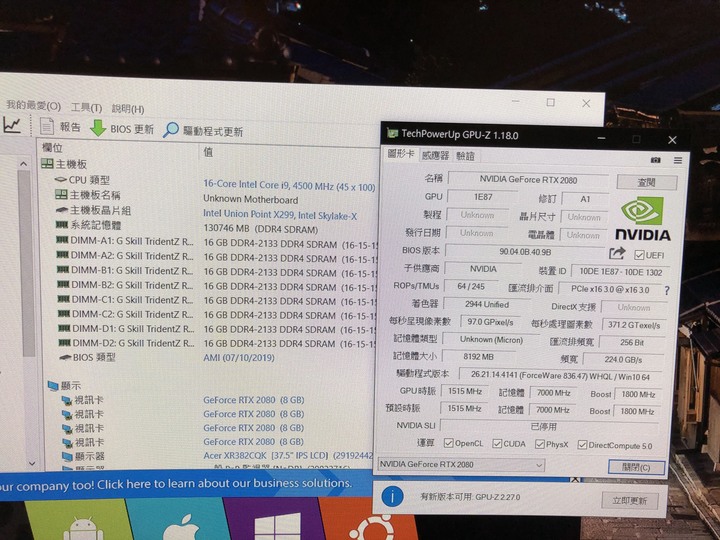
Task: Click the Apple tile icon
Action: [x=181, y=528]
